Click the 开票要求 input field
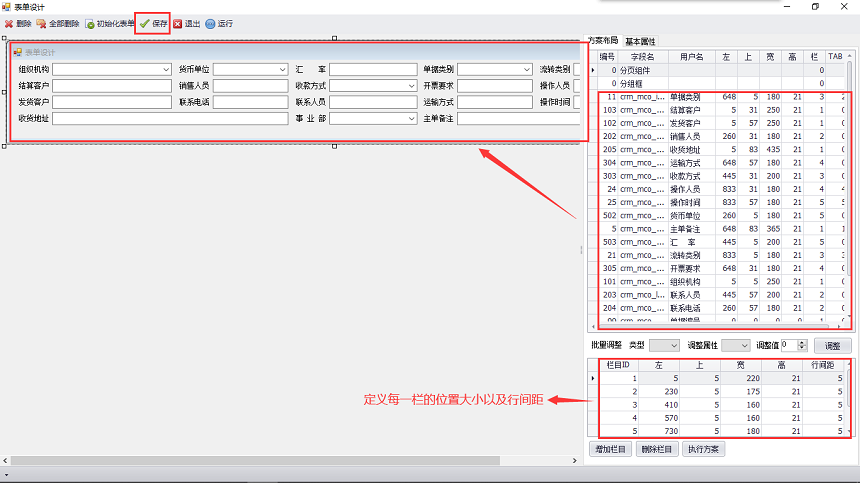The height and width of the screenshot is (483, 860). pos(495,86)
